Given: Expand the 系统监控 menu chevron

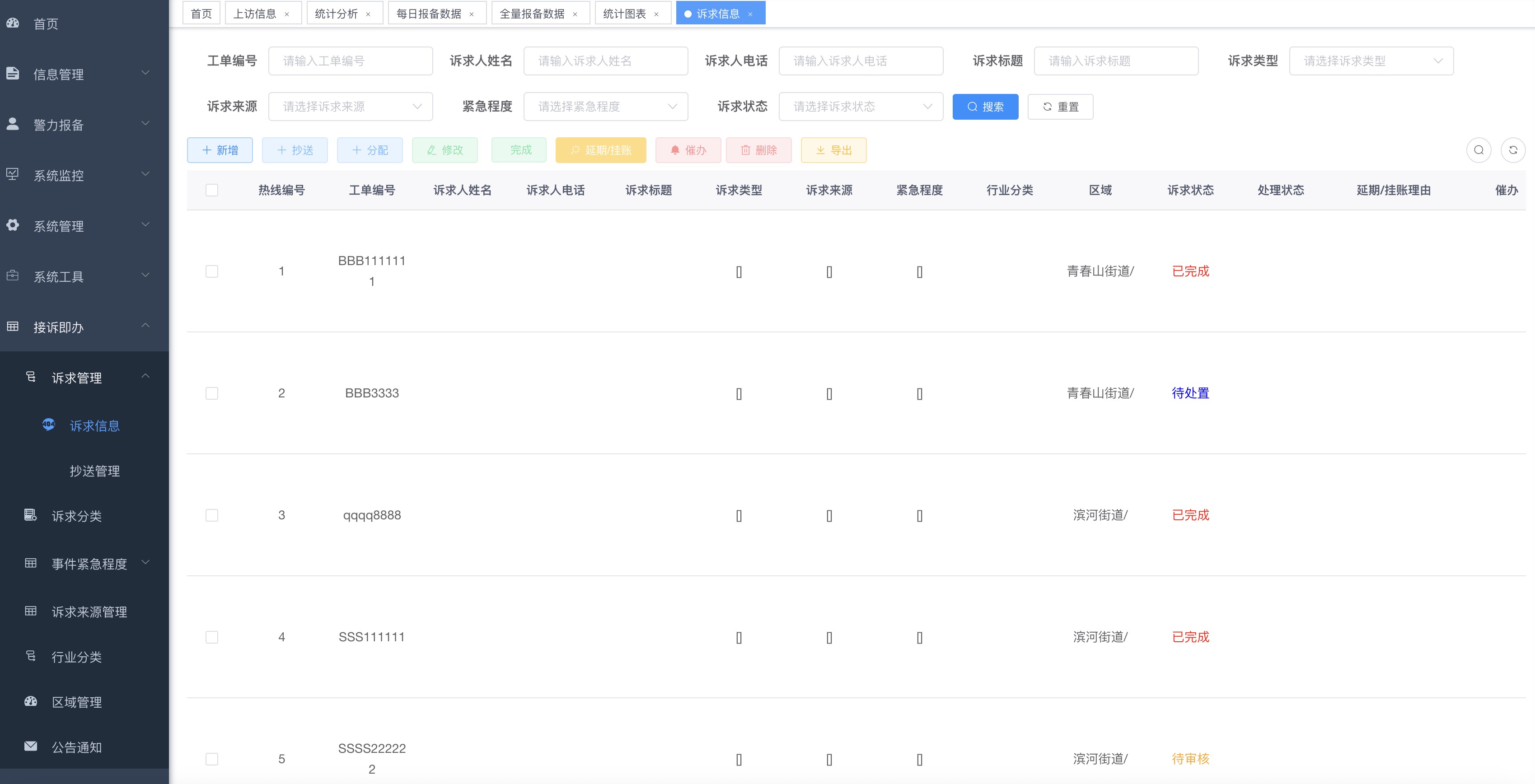Looking at the screenshot, I should point(145,174).
